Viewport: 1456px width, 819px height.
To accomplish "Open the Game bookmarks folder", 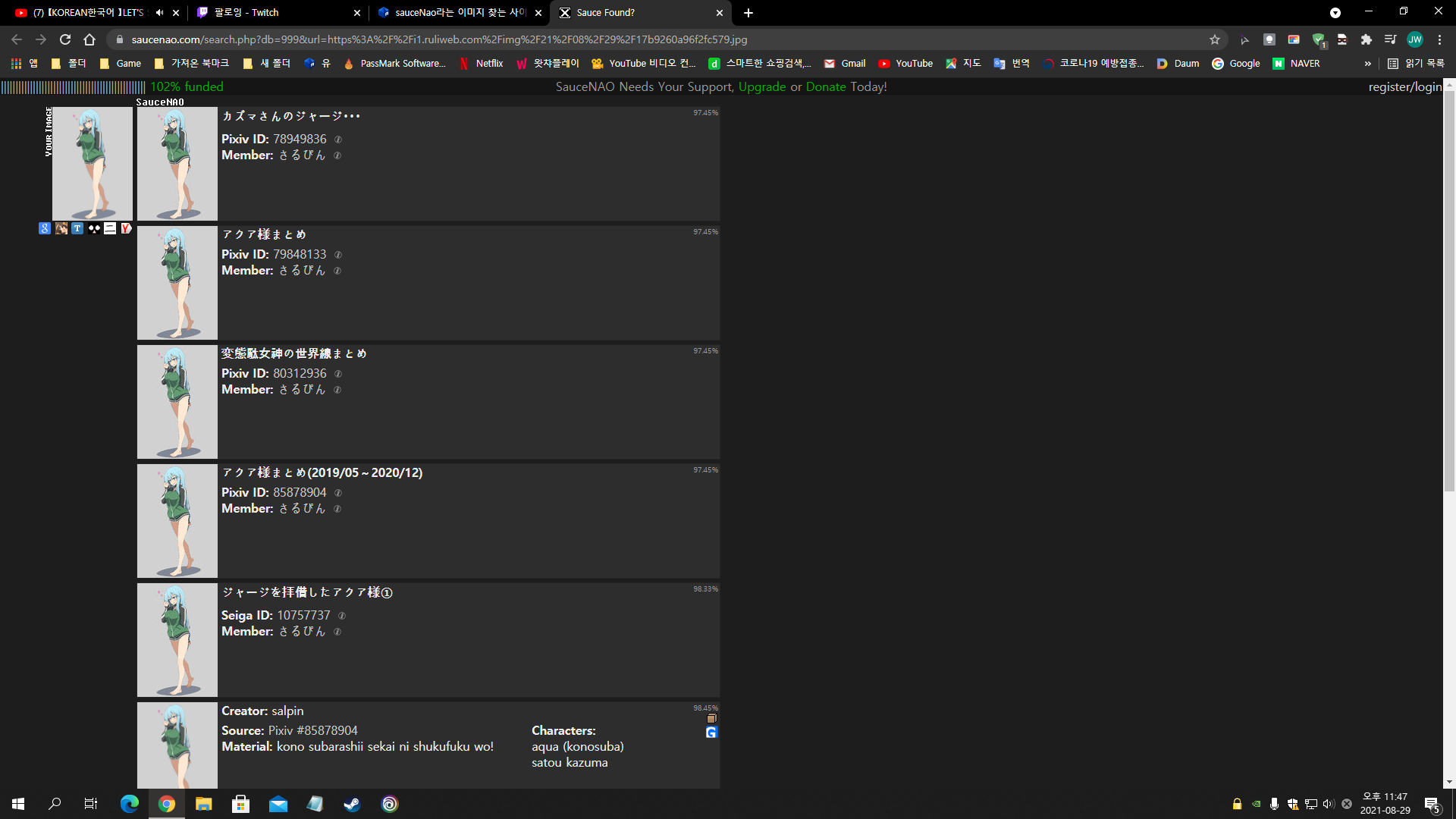I will [x=121, y=64].
